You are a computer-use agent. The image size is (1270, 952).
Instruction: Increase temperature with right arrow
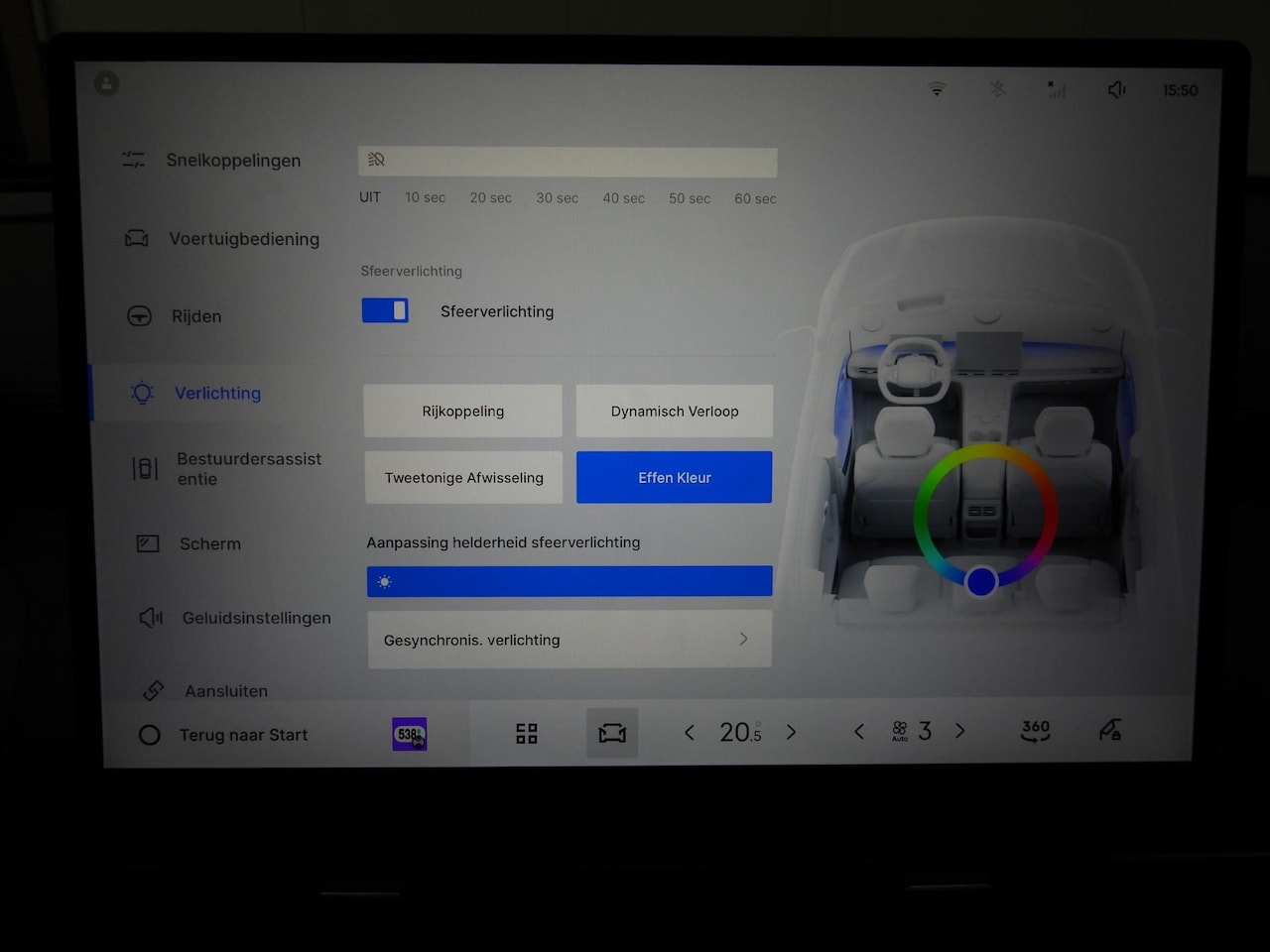[x=791, y=732]
